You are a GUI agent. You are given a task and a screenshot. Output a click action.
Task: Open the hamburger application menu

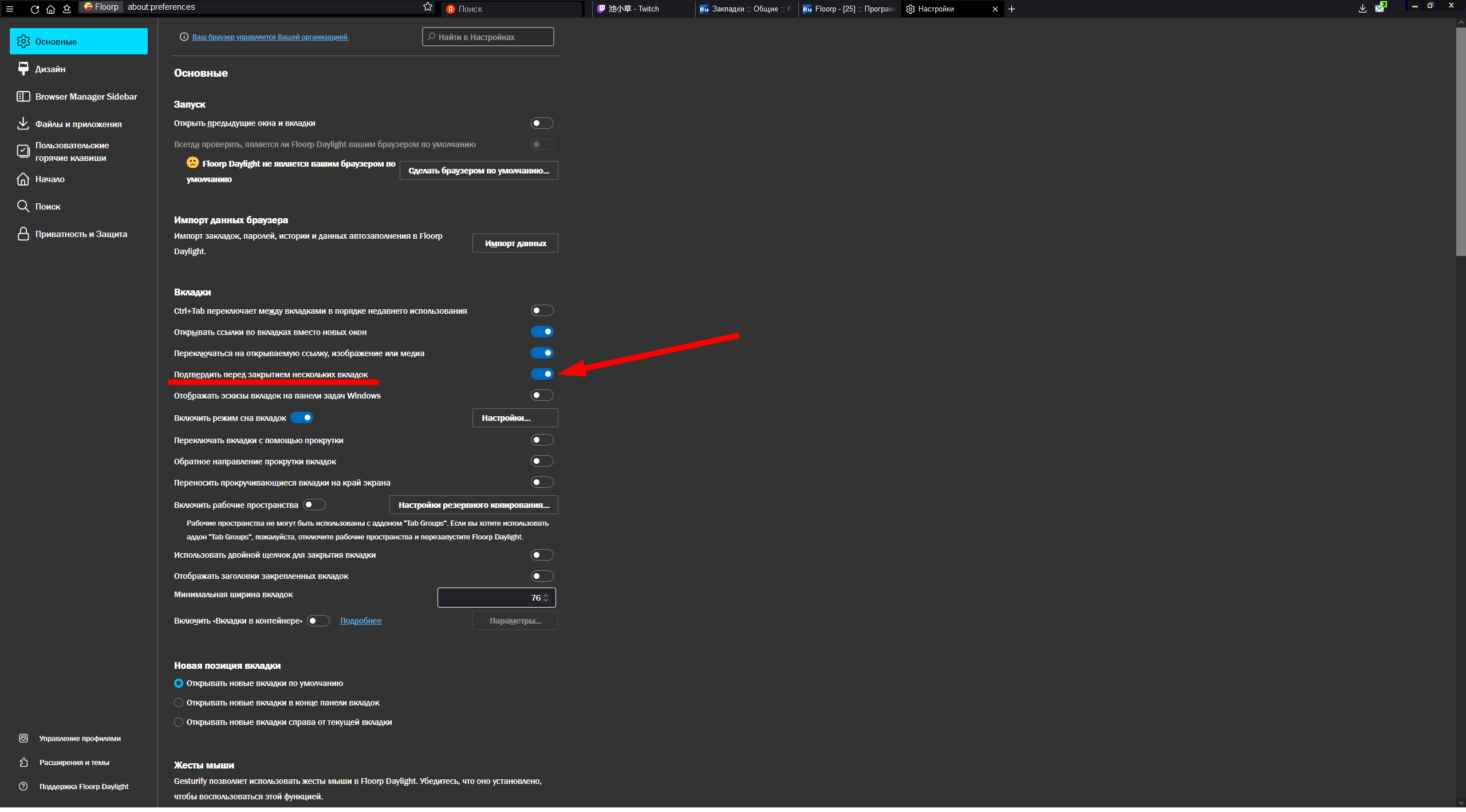pyautogui.click(x=9, y=9)
